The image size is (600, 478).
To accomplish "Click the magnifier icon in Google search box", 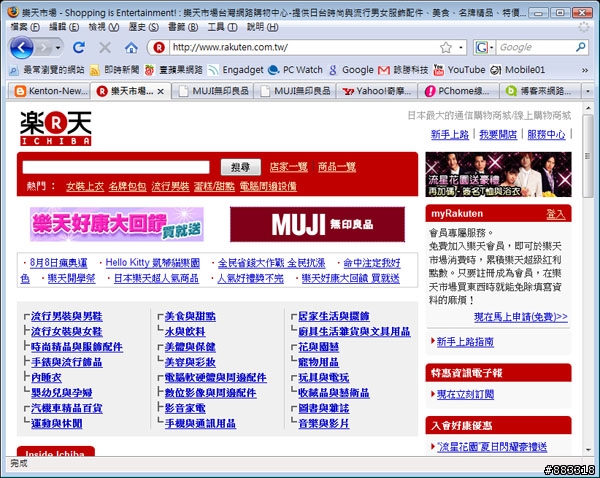I will pyautogui.click(x=580, y=47).
